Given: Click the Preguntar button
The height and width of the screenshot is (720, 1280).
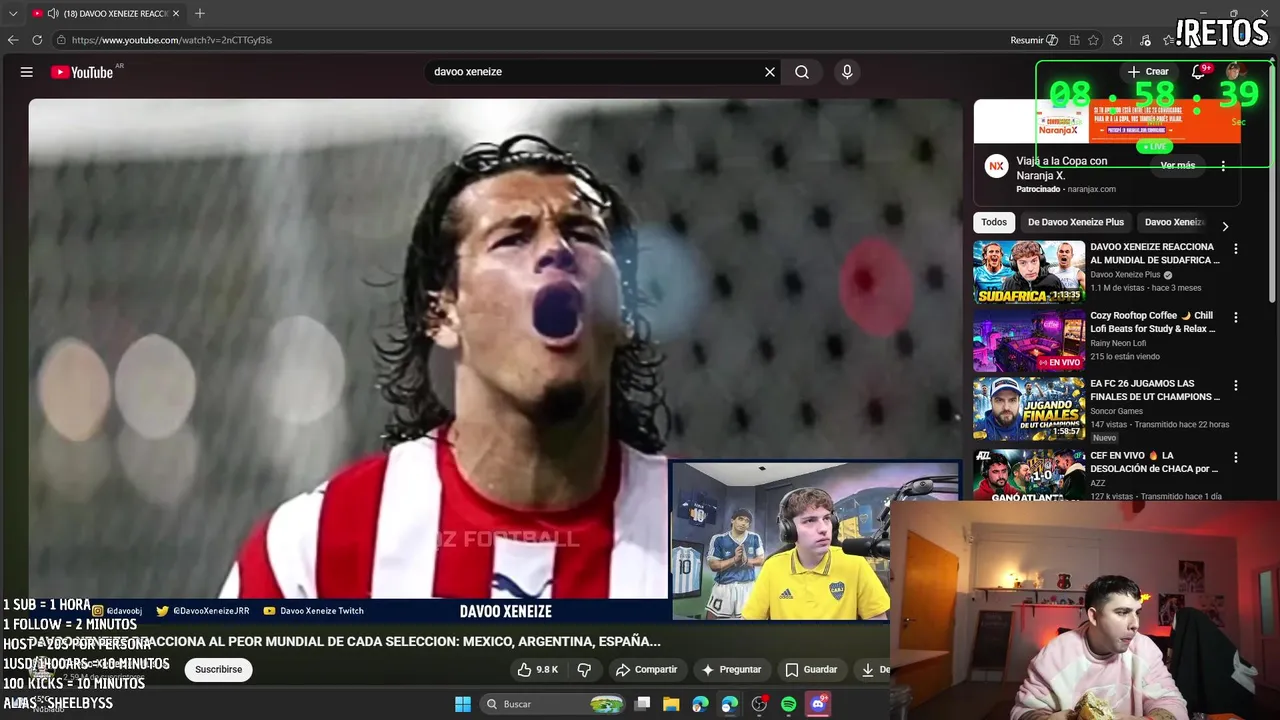Looking at the screenshot, I should (x=732, y=670).
